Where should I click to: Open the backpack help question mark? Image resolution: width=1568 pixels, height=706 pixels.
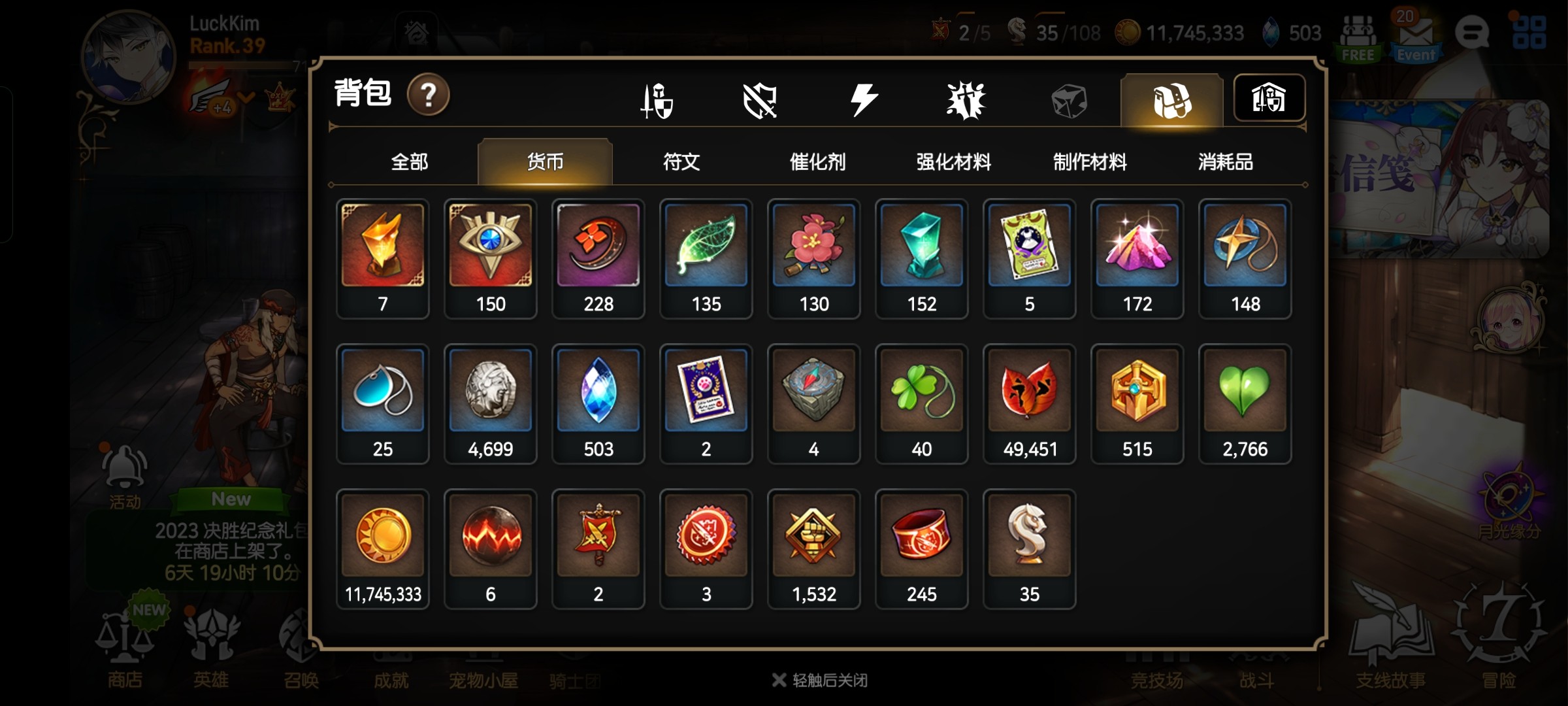[428, 95]
